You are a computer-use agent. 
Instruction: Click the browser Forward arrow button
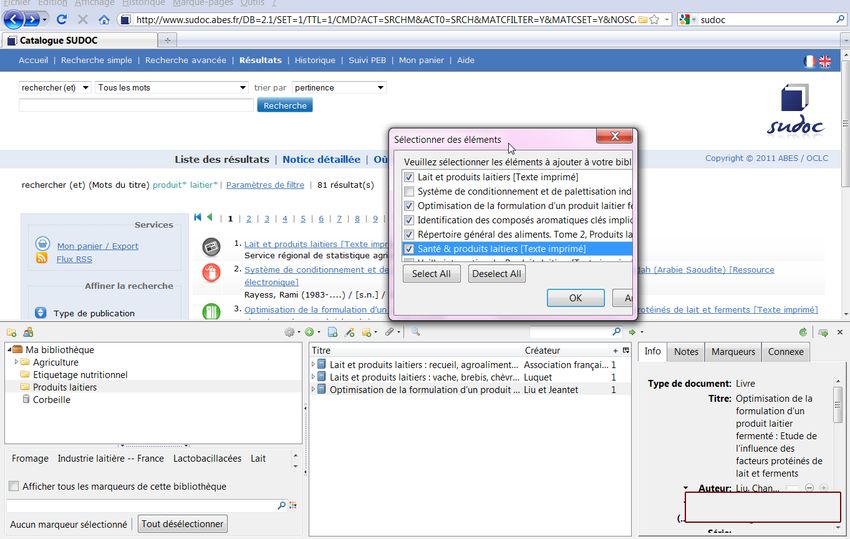tap(33, 20)
